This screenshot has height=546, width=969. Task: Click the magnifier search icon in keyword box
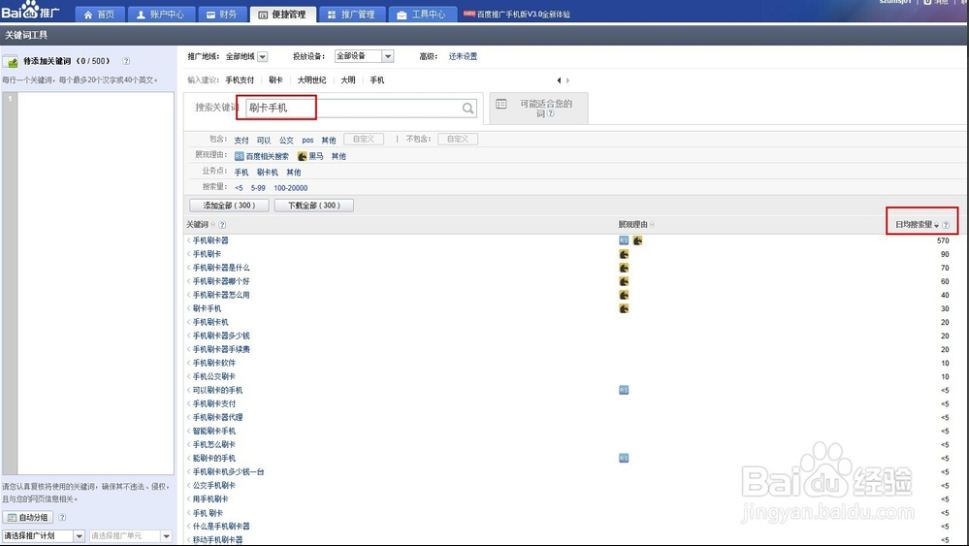(468, 108)
